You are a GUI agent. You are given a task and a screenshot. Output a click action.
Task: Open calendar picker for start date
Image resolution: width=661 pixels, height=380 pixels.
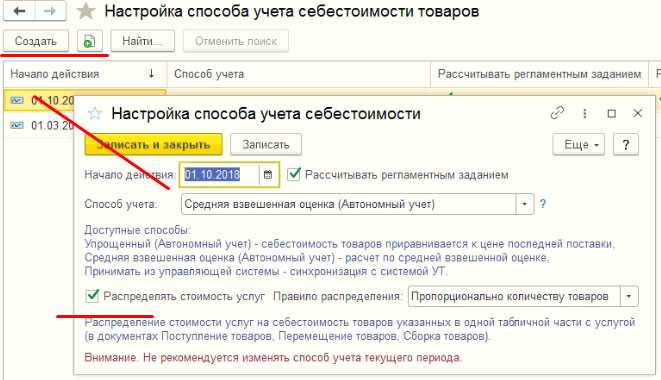click(268, 175)
